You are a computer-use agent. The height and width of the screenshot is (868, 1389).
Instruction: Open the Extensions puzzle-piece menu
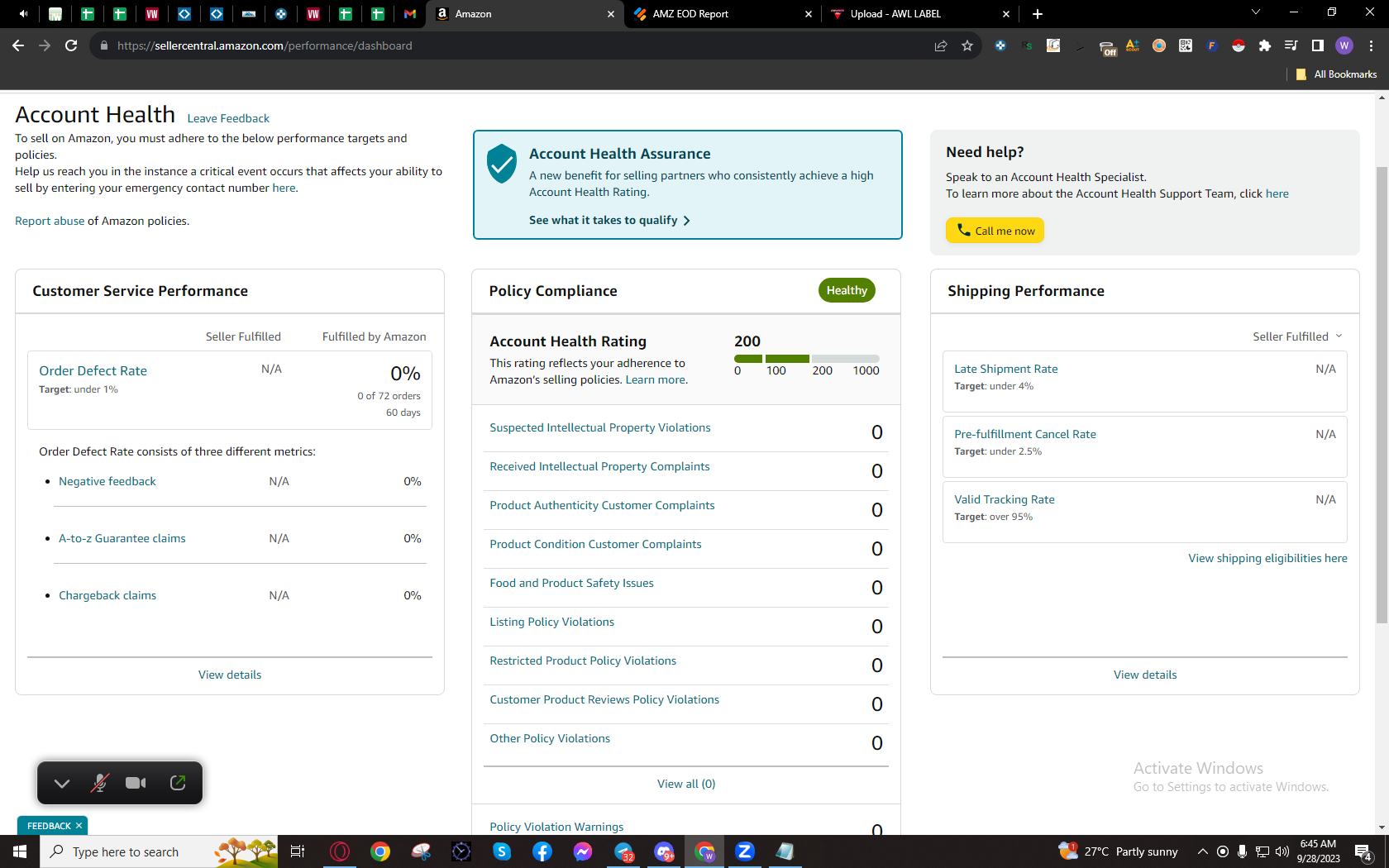[x=1264, y=45]
